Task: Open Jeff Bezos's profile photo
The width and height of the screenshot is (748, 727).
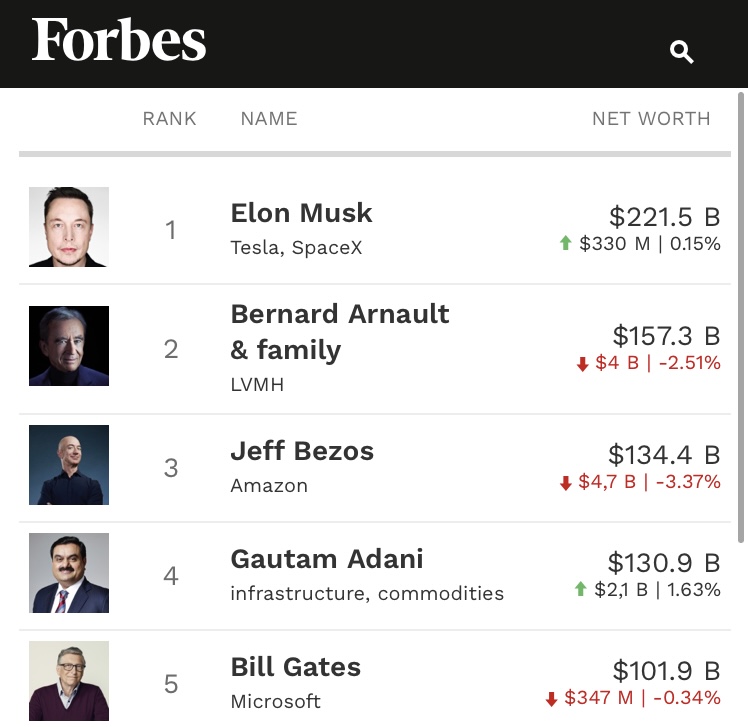Action: coord(69,465)
